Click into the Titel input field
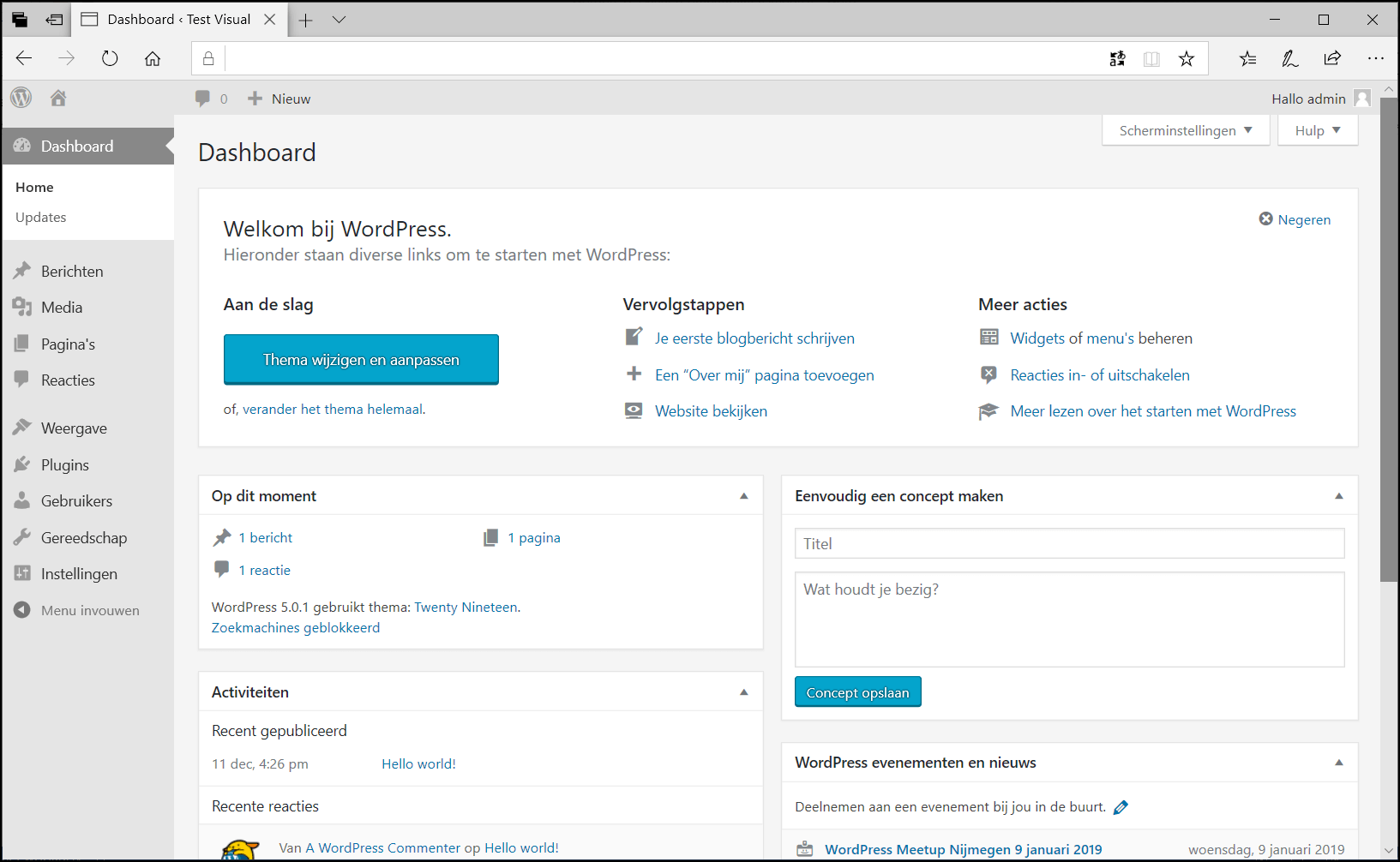This screenshot has width=1400, height=862. pos(1069,543)
